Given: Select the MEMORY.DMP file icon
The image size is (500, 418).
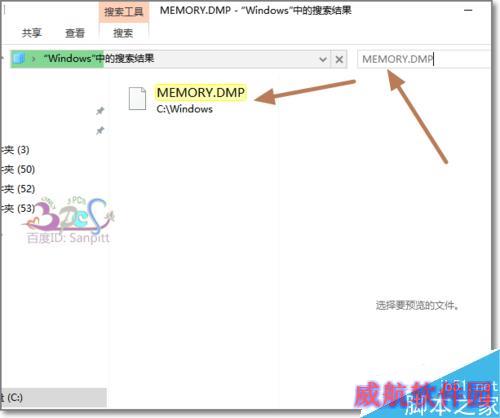Looking at the screenshot, I should tap(137, 98).
